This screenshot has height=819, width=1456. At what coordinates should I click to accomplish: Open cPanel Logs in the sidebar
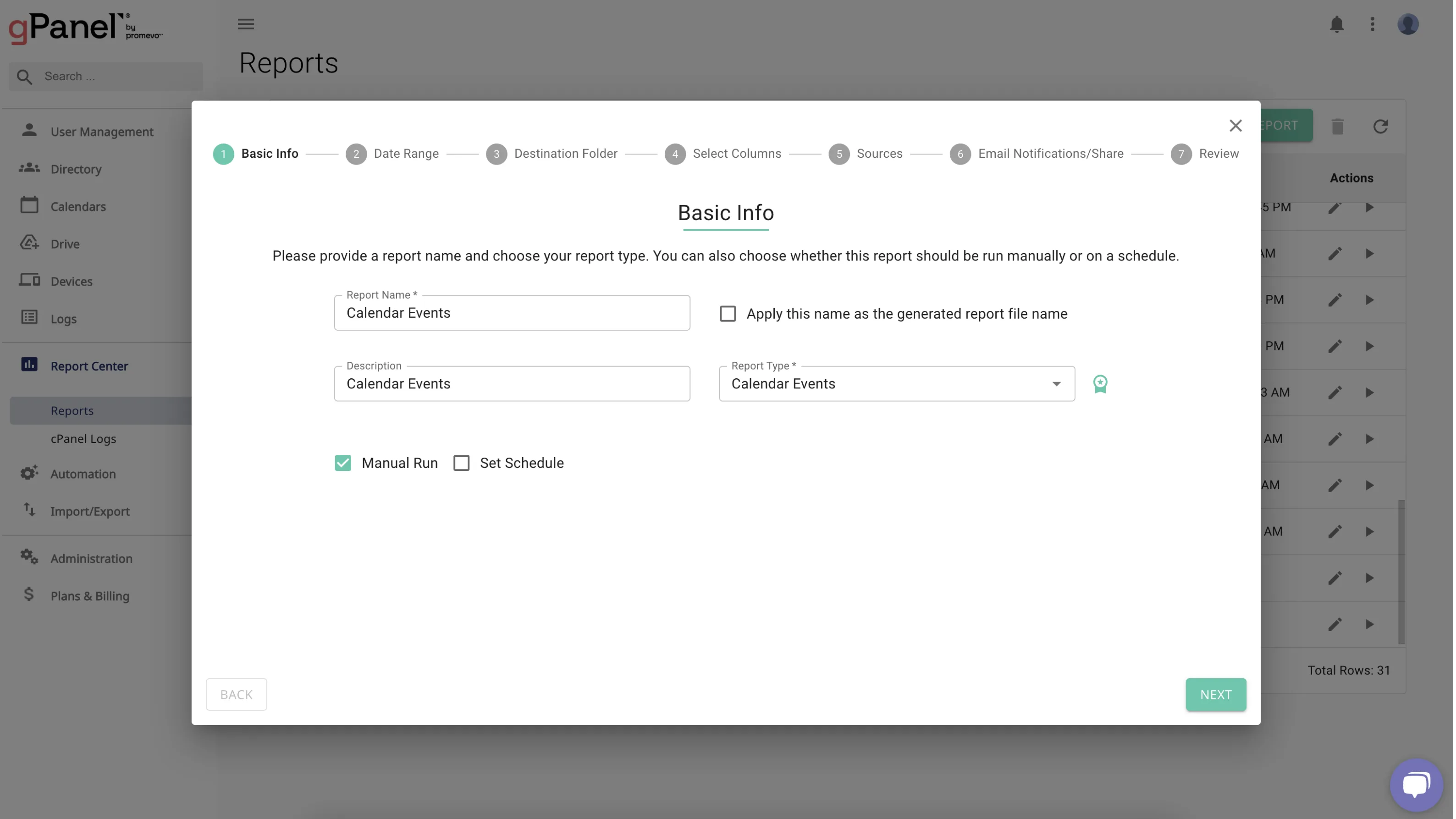pos(83,438)
